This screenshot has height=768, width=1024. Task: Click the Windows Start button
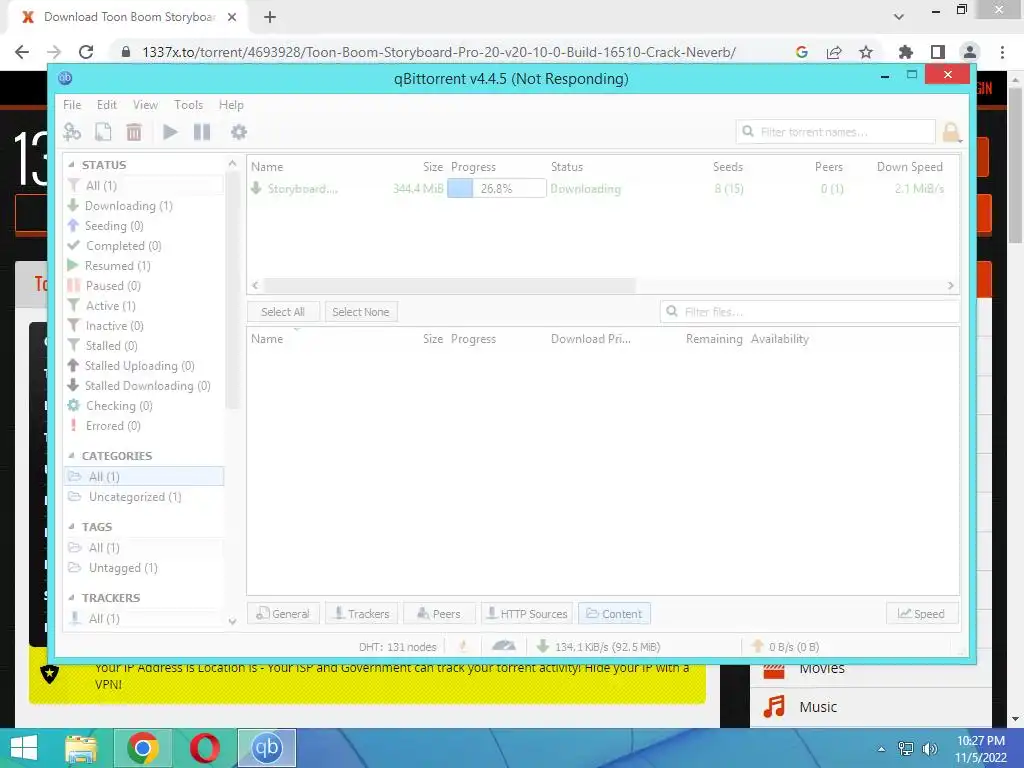click(x=24, y=748)
